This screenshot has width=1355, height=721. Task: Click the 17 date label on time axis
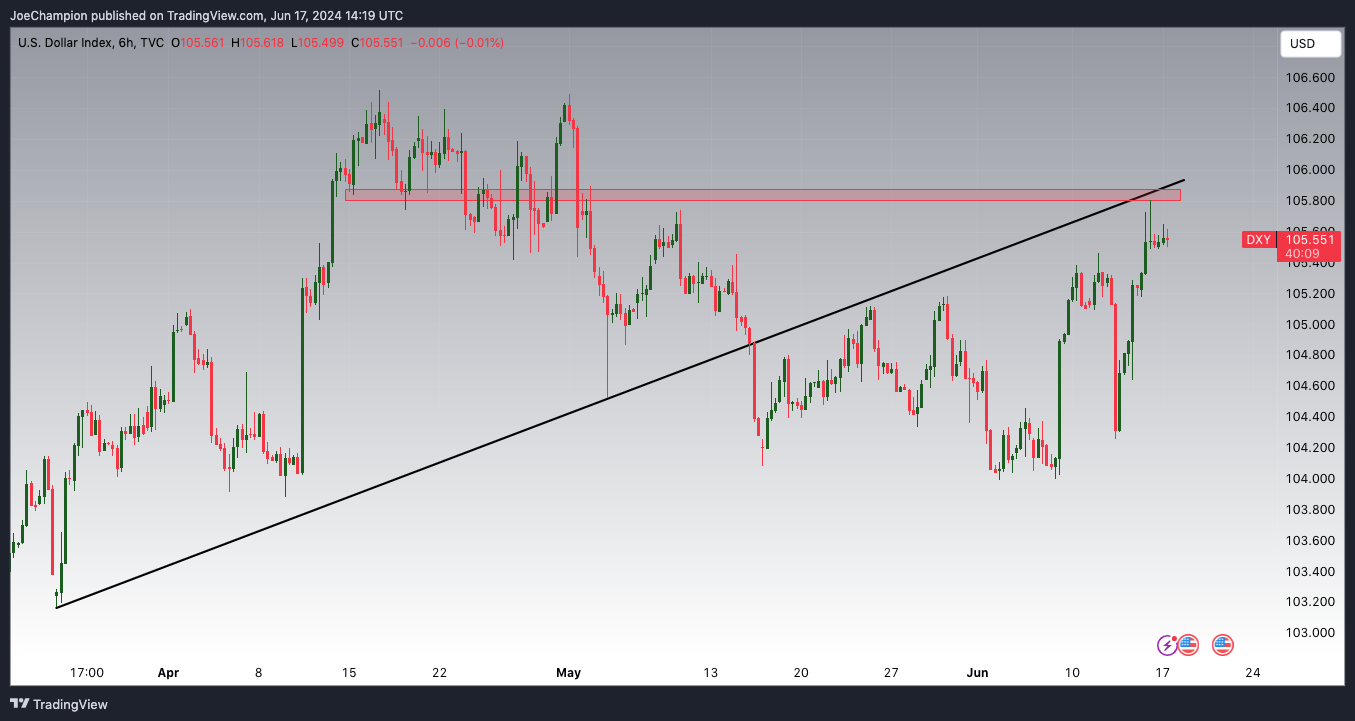pos(1162,673)
